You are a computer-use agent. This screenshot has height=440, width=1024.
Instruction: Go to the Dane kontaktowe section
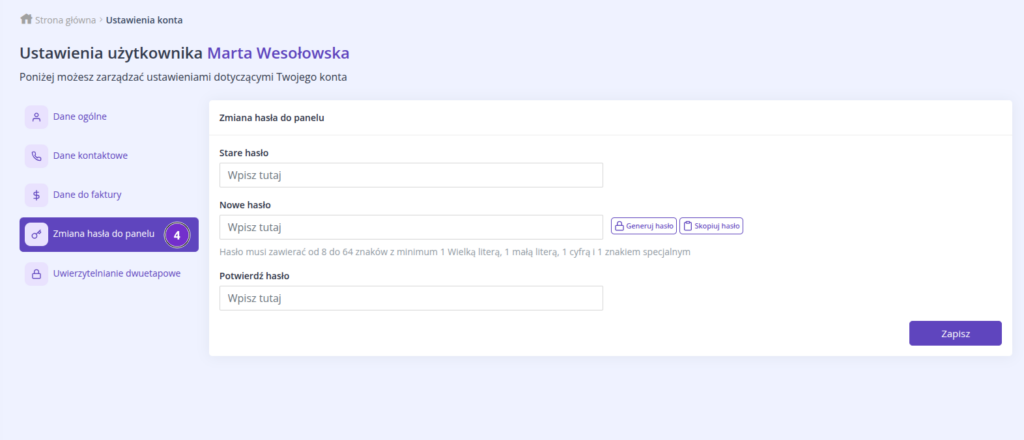click(90, 156)
